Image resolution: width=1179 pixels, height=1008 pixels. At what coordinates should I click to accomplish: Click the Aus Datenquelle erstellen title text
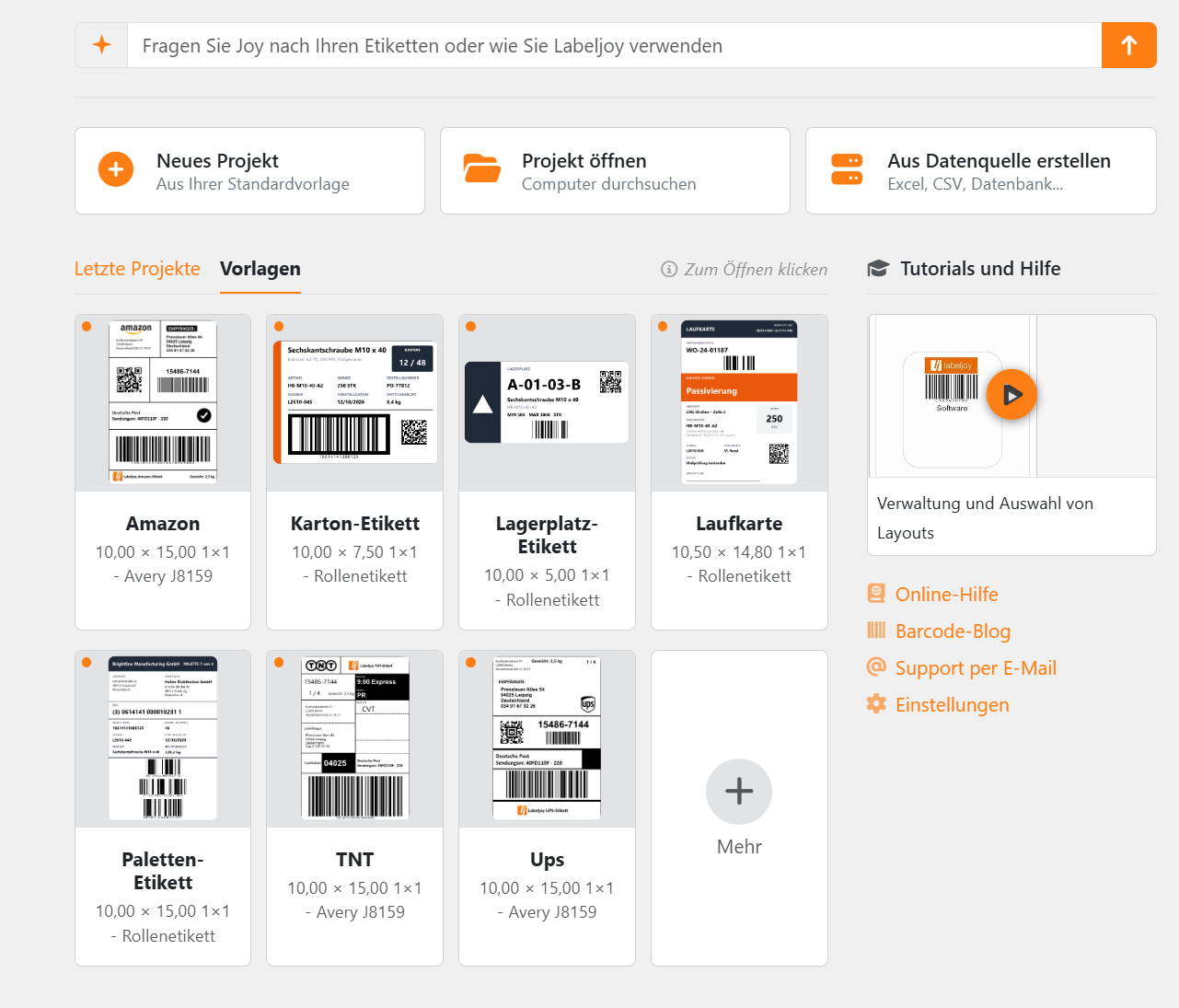(x=999, y=160)
